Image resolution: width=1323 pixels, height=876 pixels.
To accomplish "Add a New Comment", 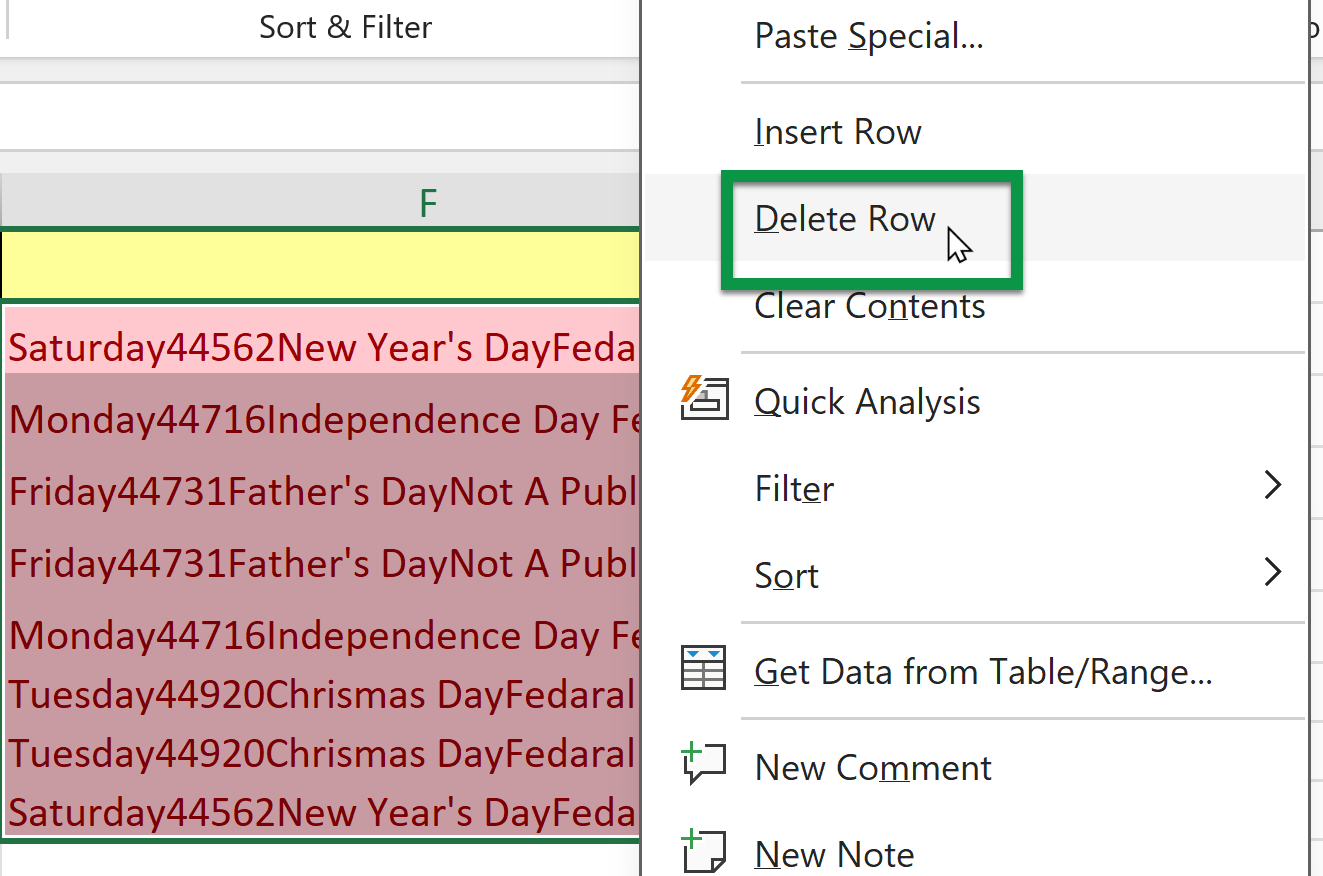I will click(873, 767).
